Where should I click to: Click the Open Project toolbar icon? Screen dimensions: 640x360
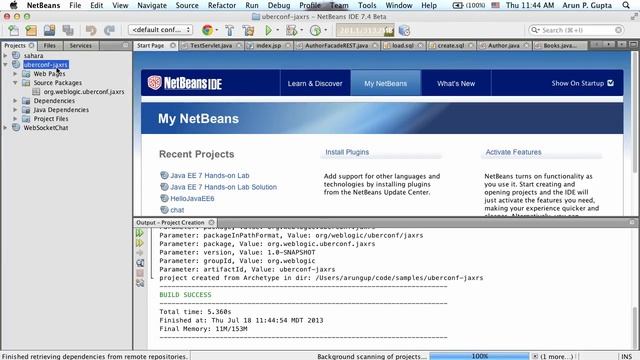49,30
